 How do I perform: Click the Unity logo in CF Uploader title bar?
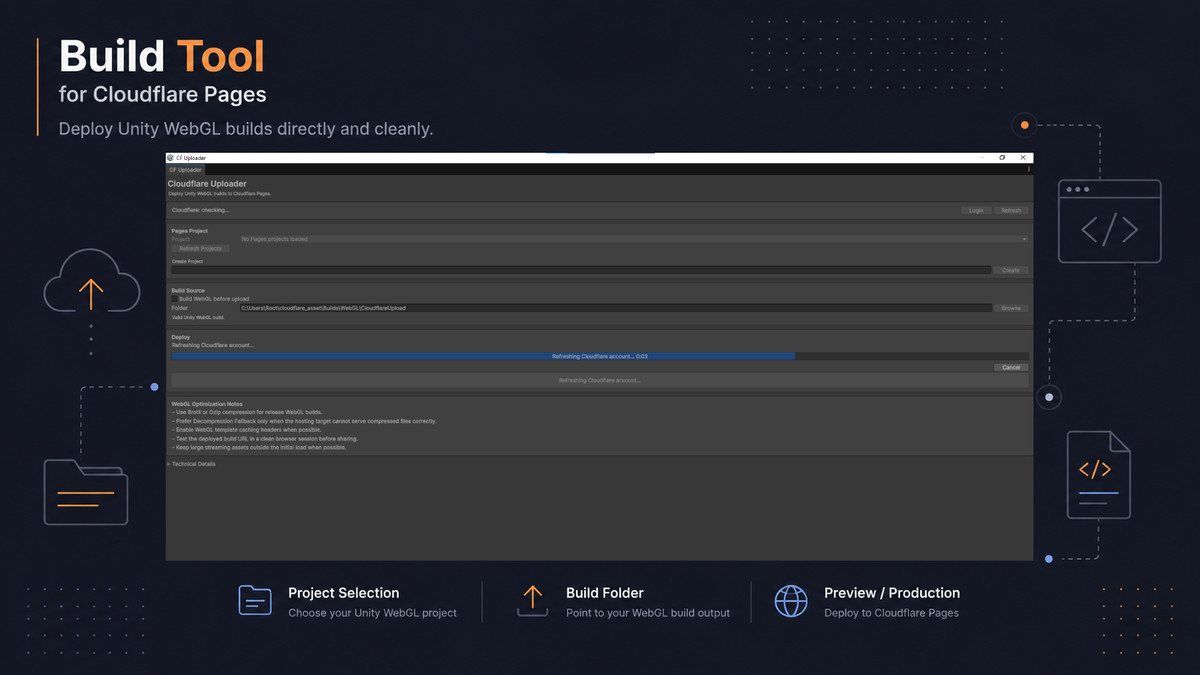pyautogui.click(x=170, y=158)
